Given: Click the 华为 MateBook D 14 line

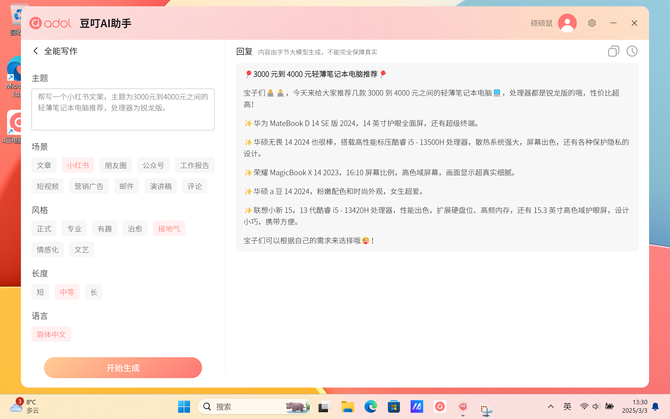Looking at the screenshot, I should (x=361, y=123).
